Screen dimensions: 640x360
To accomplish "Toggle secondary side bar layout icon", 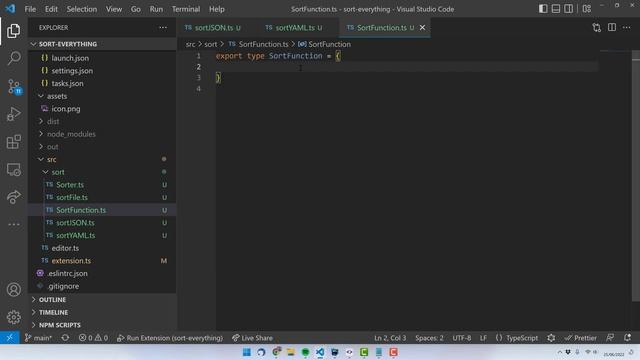I will 568,9.
